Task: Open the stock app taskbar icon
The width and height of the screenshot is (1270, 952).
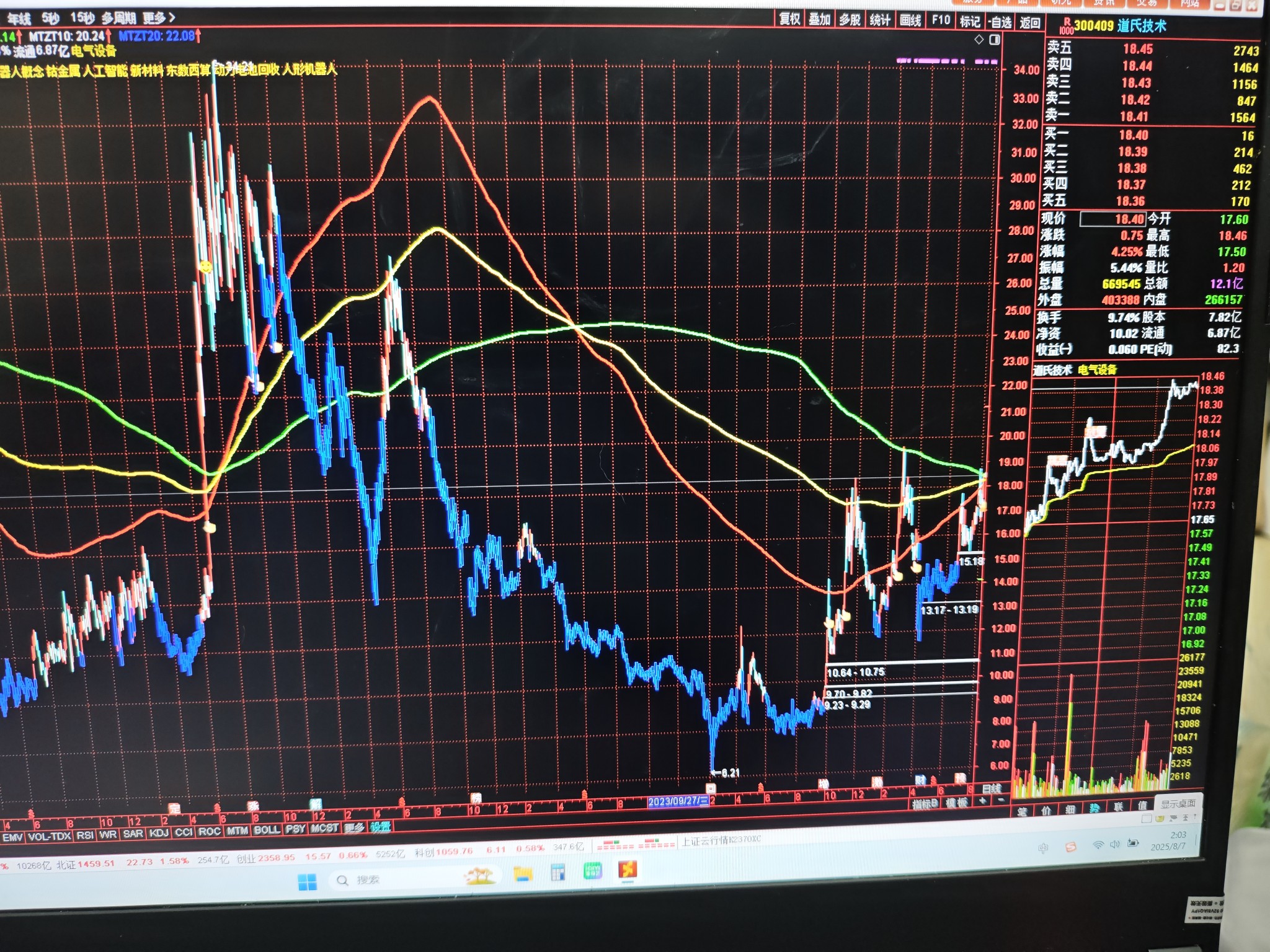Action: (628, 870)
